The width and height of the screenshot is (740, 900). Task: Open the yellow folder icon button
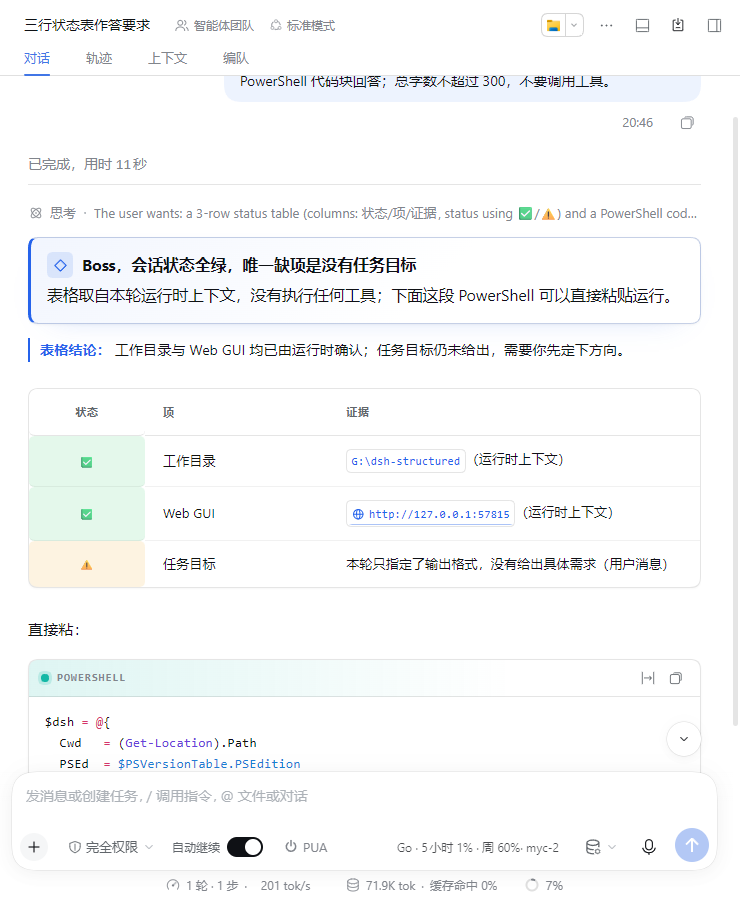pos(553,25)
